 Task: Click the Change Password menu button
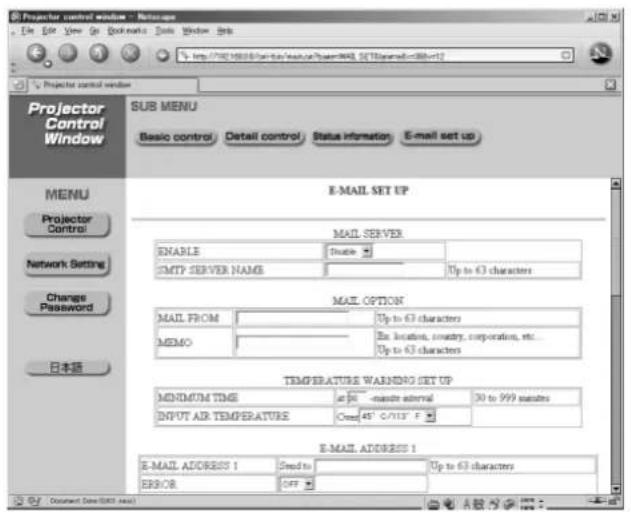click(66, 303)
